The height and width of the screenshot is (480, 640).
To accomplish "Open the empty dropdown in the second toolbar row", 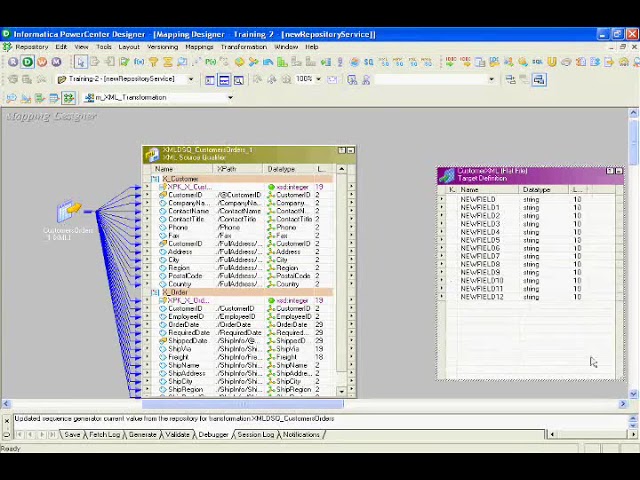I will pyautogui.click(x=491, y=79).
